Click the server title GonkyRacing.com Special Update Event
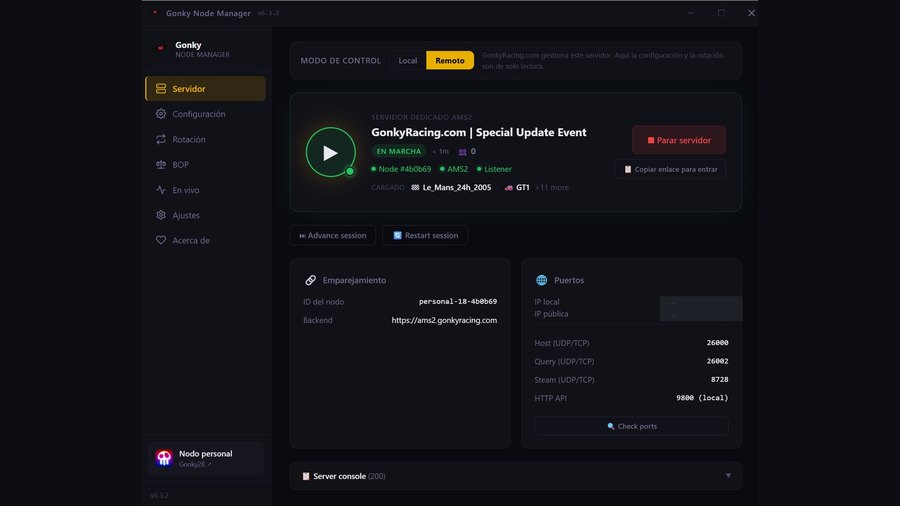Viewport: 900px width, 506px height. click(x=479, y=133)
